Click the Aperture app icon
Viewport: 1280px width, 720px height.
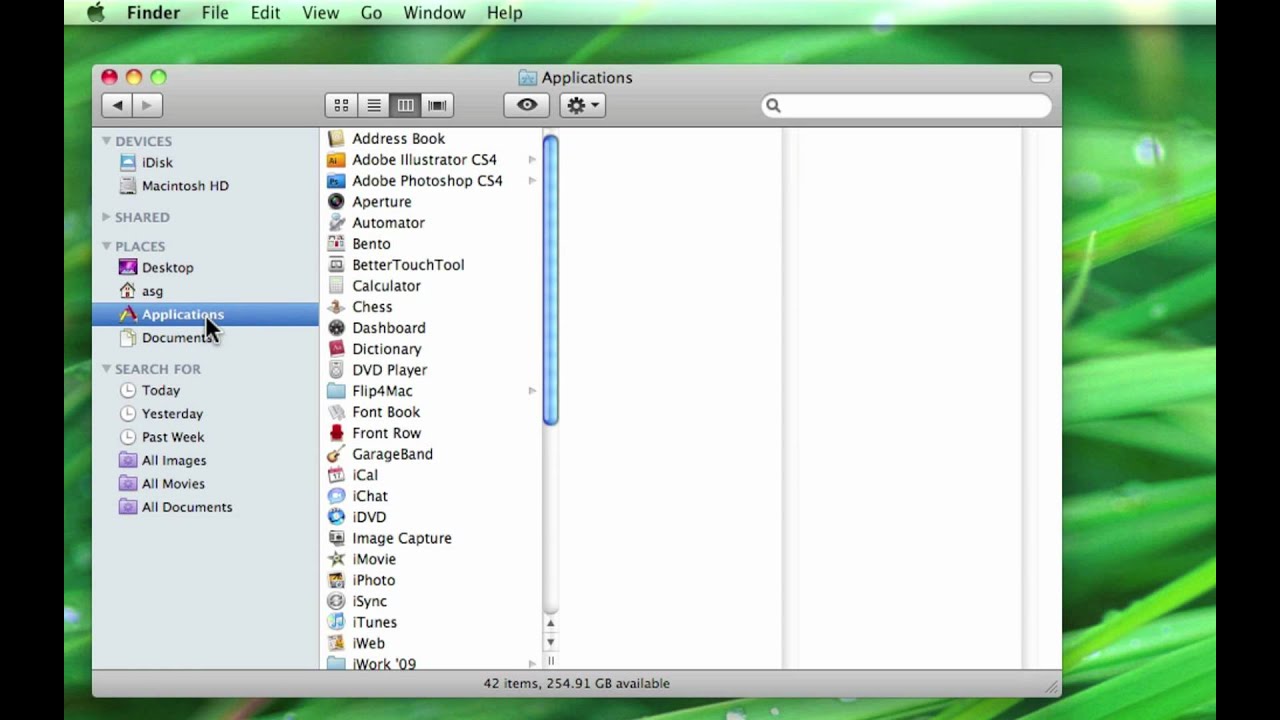tap(336, 202)
